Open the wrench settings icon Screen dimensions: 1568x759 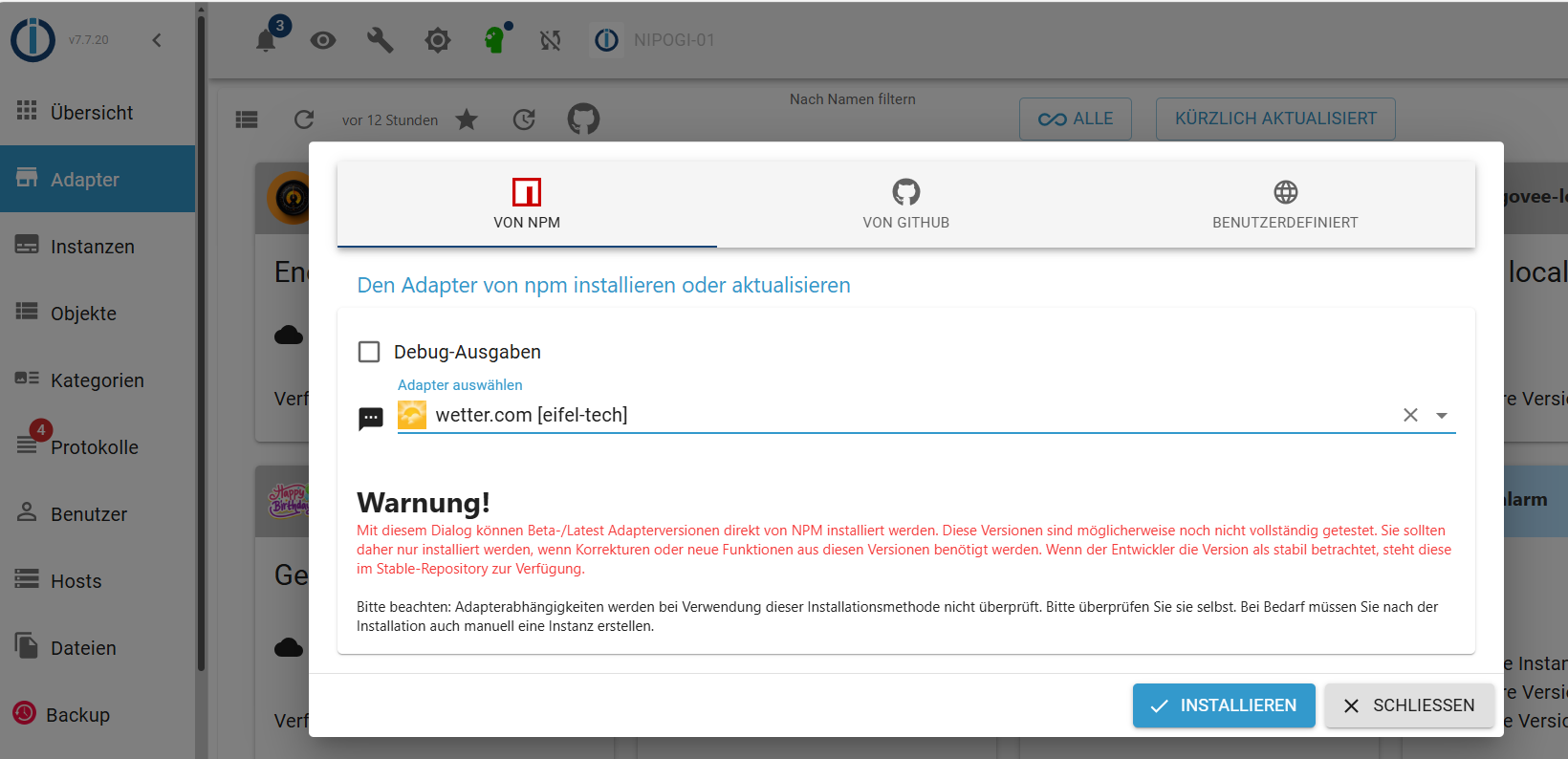point(381,40)
